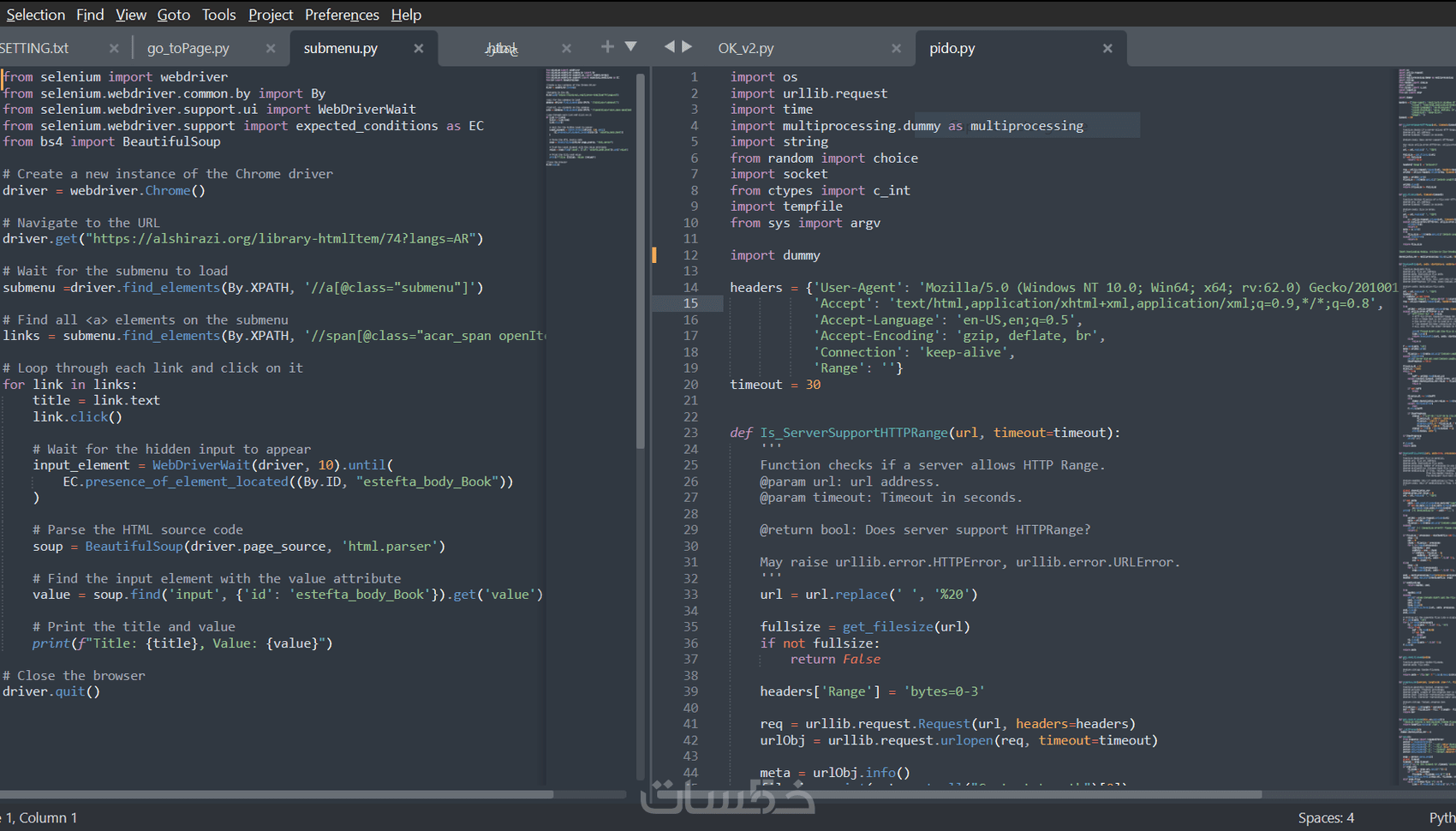Open the tab list dropdown triangle

pos(631,47)
